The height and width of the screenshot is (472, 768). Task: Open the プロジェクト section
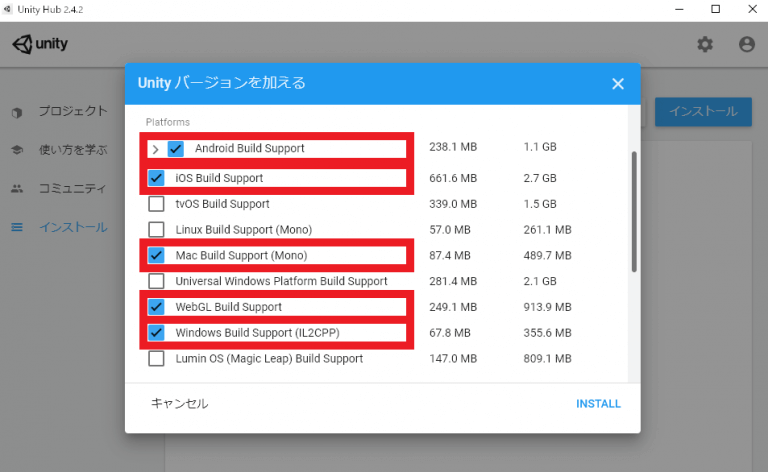tap(72, 111)
